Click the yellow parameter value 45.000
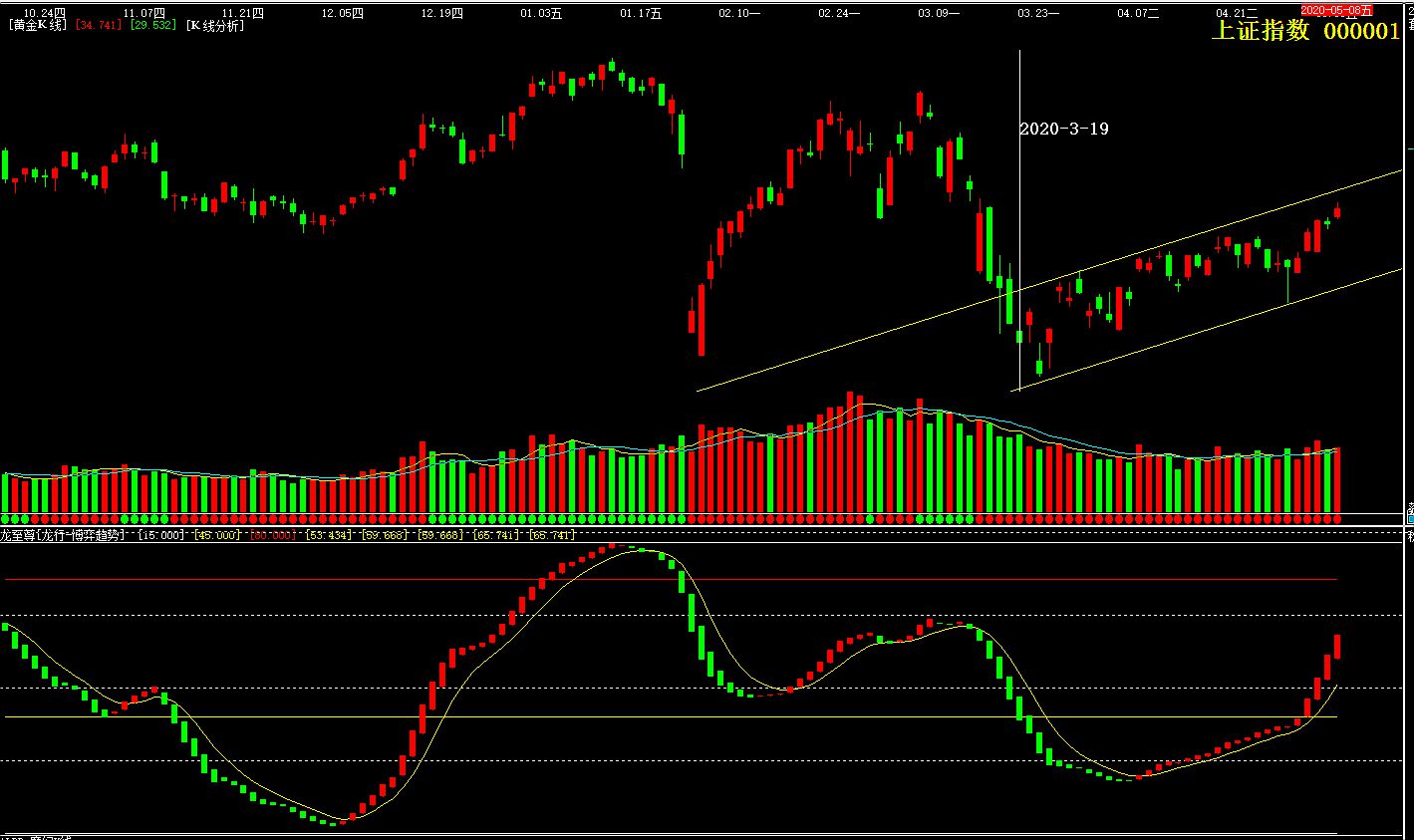This screenshot has width=1414, height=840. pos(216,535)
